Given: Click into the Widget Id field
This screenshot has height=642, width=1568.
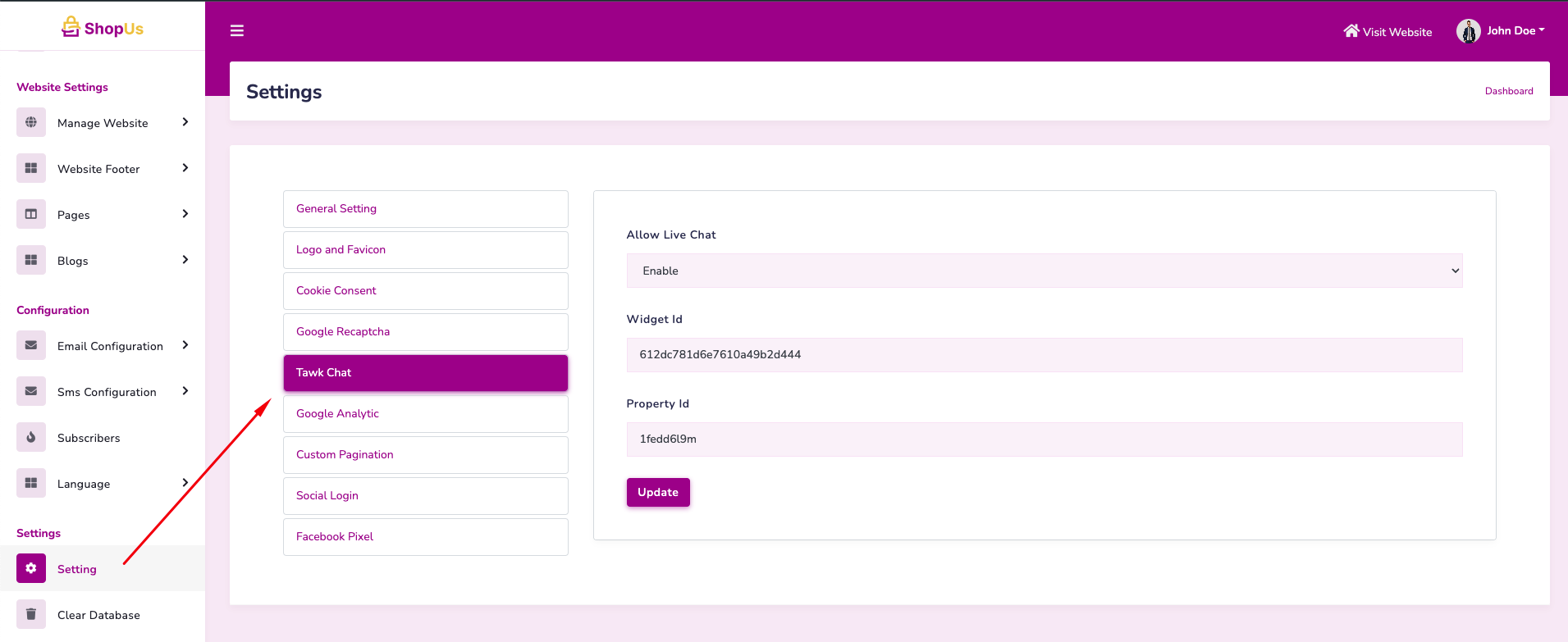Looking at the screenshot, I should [1044, 355].
